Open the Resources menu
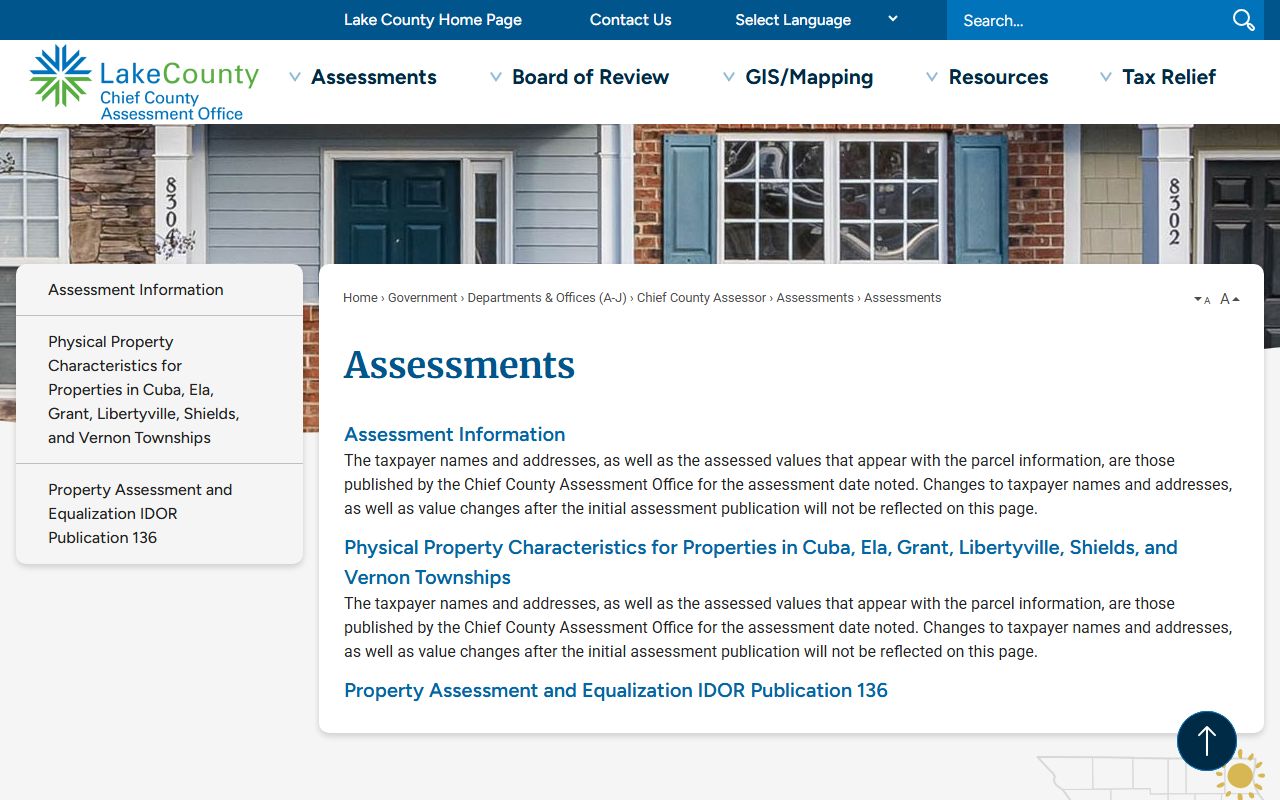The height and width of the screenshot is (800, 1280). pos(998,77)
